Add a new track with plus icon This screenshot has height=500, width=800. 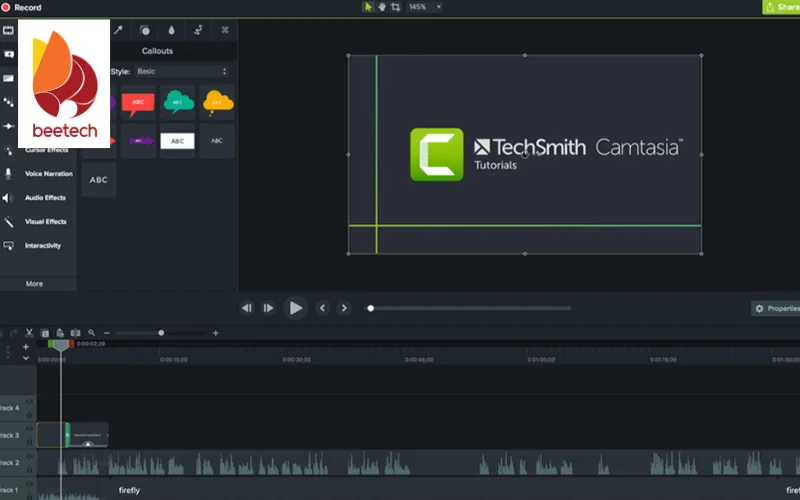click(26, 346)
